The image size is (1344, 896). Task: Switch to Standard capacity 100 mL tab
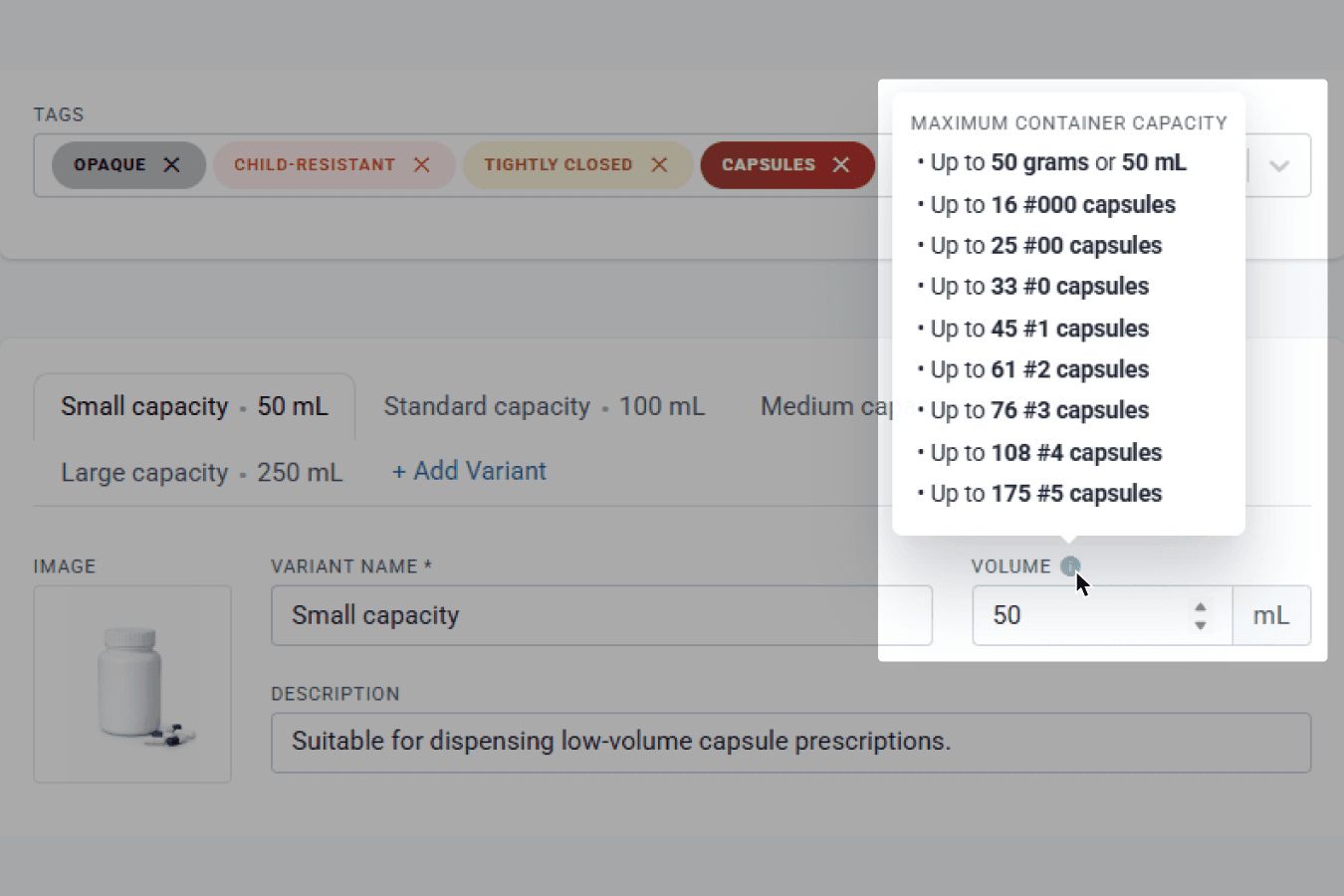[545, 407]
